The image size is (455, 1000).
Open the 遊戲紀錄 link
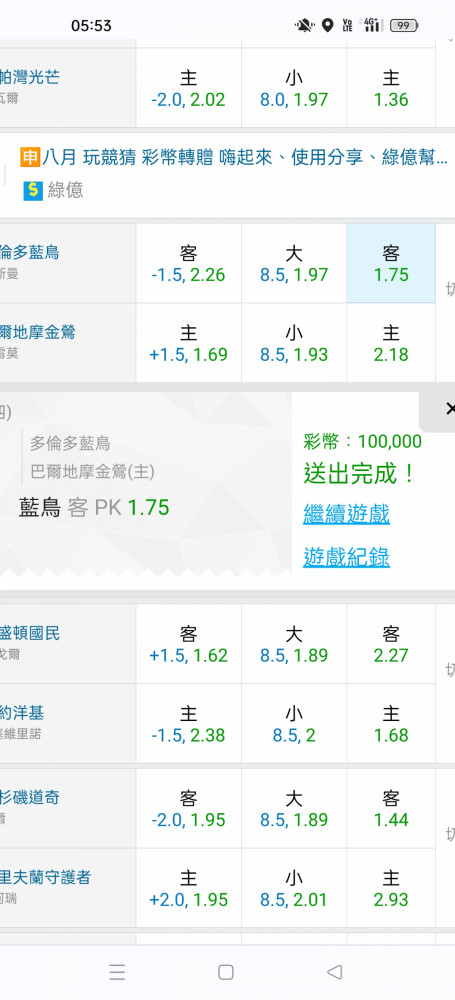pos(347,557)
